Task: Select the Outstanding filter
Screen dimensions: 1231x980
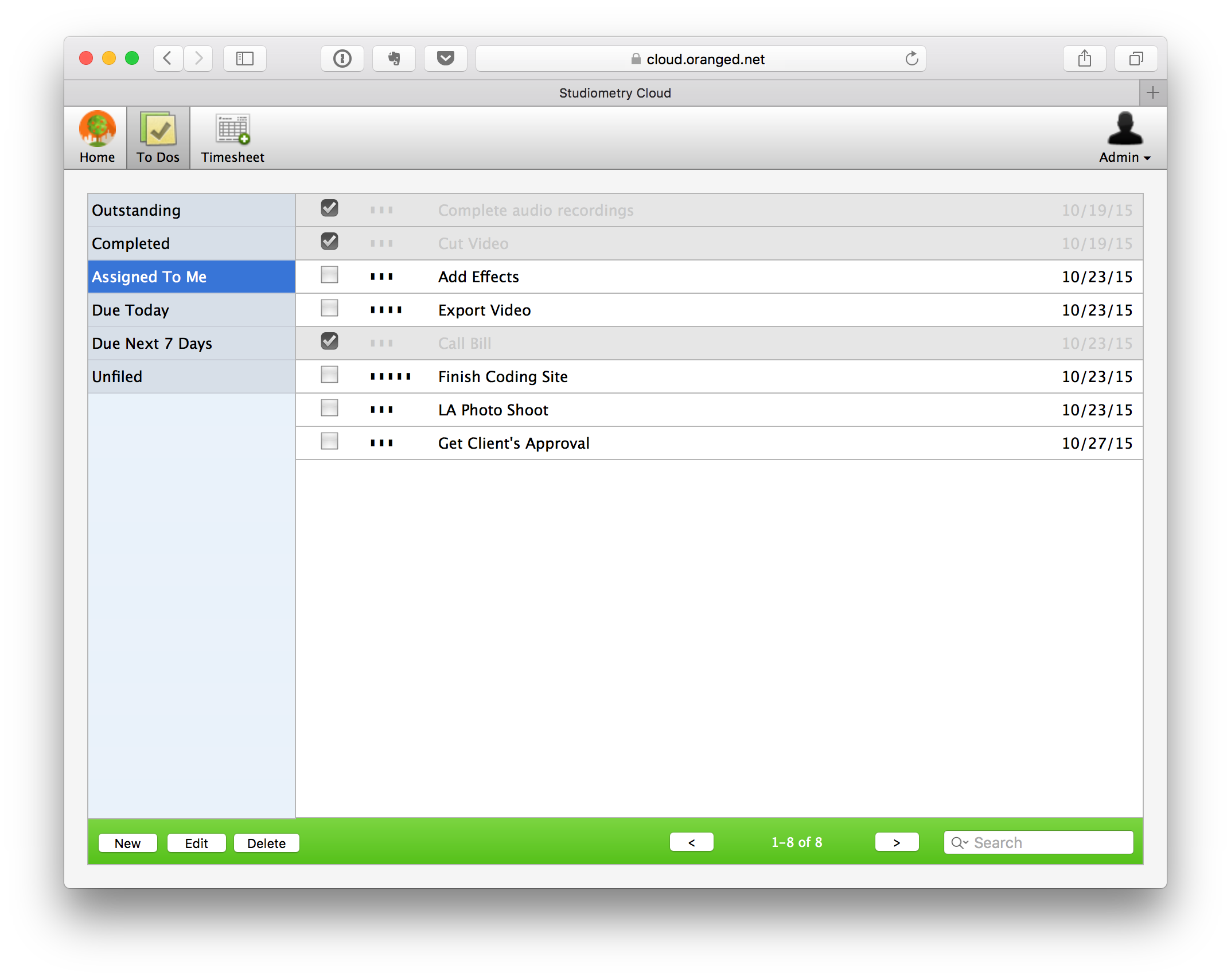Action: pyautogui.click(x=192, y=211)
